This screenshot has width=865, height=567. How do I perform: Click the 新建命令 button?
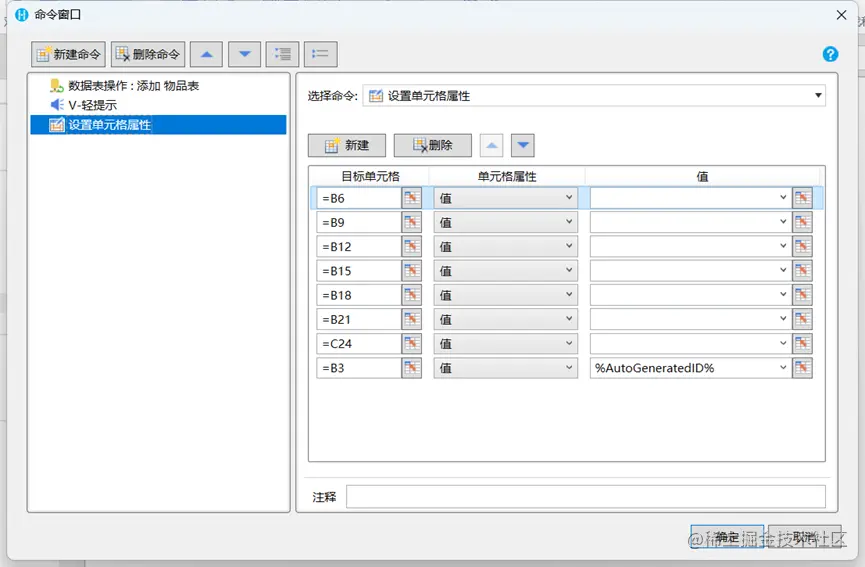pyautogui.click(x=68, y=54)
